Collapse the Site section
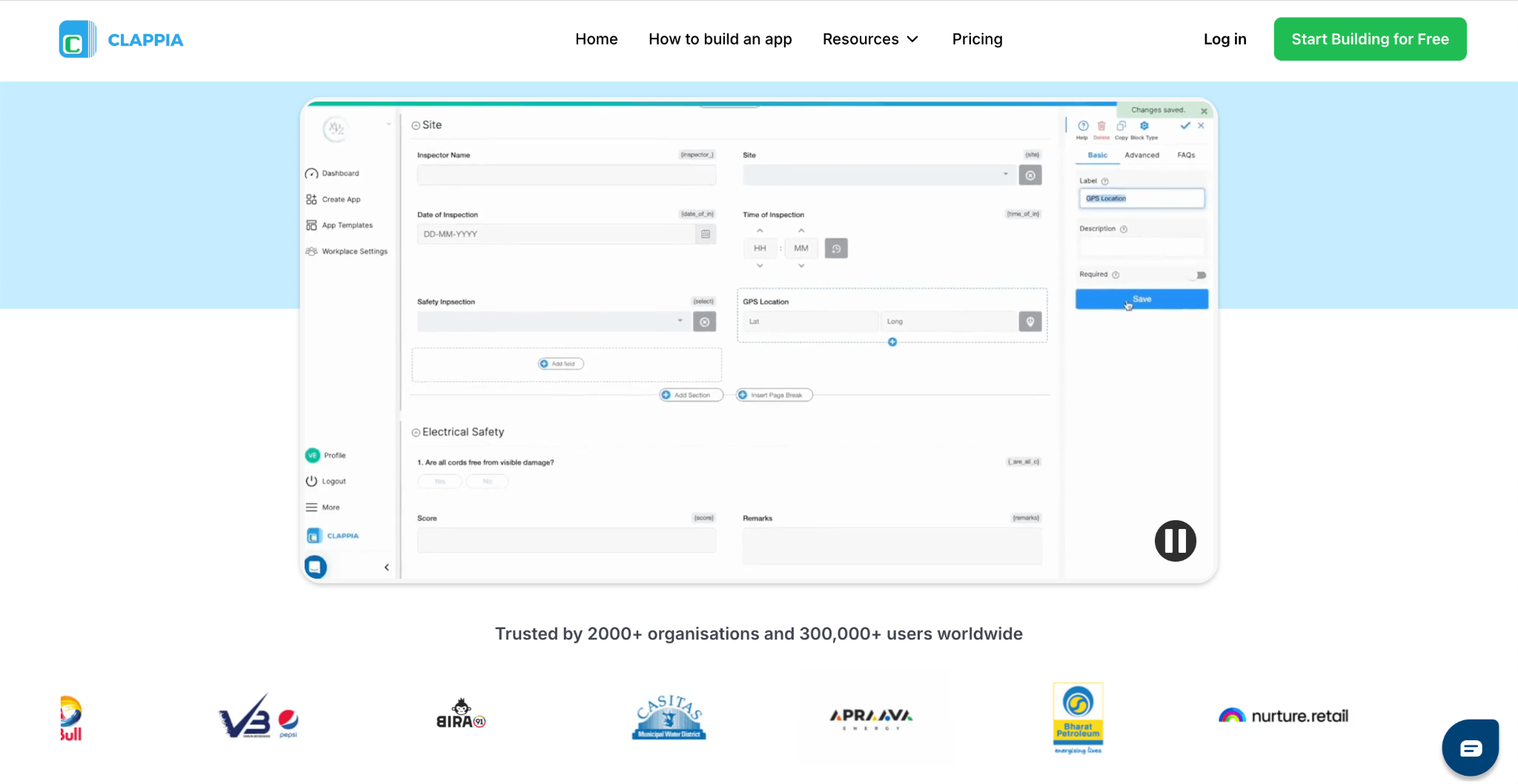This screenshot has width=1518, height=784. [x=416, y=126]
